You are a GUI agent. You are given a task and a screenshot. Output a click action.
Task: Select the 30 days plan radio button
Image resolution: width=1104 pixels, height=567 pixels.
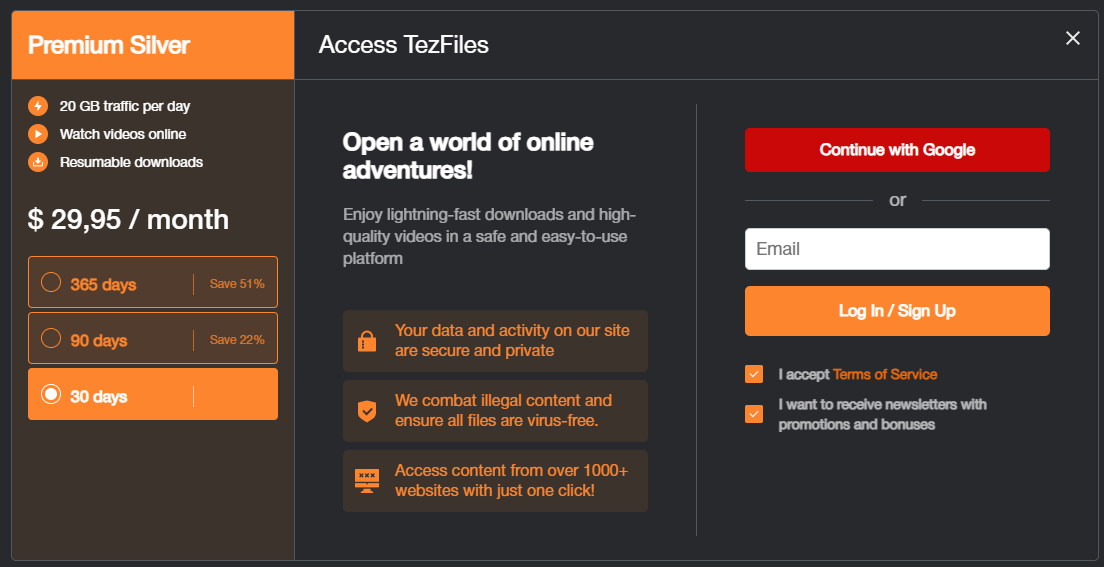pos(51,394)
